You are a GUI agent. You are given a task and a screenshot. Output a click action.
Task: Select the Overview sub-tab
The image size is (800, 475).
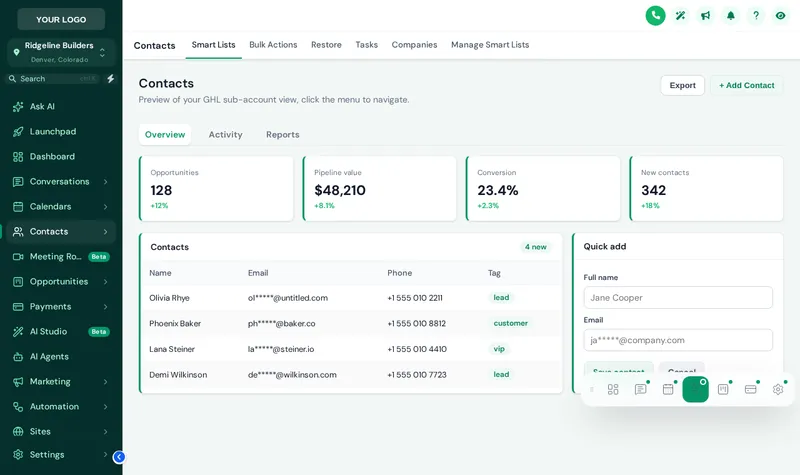pyautogui.click(x=165, y=135)
